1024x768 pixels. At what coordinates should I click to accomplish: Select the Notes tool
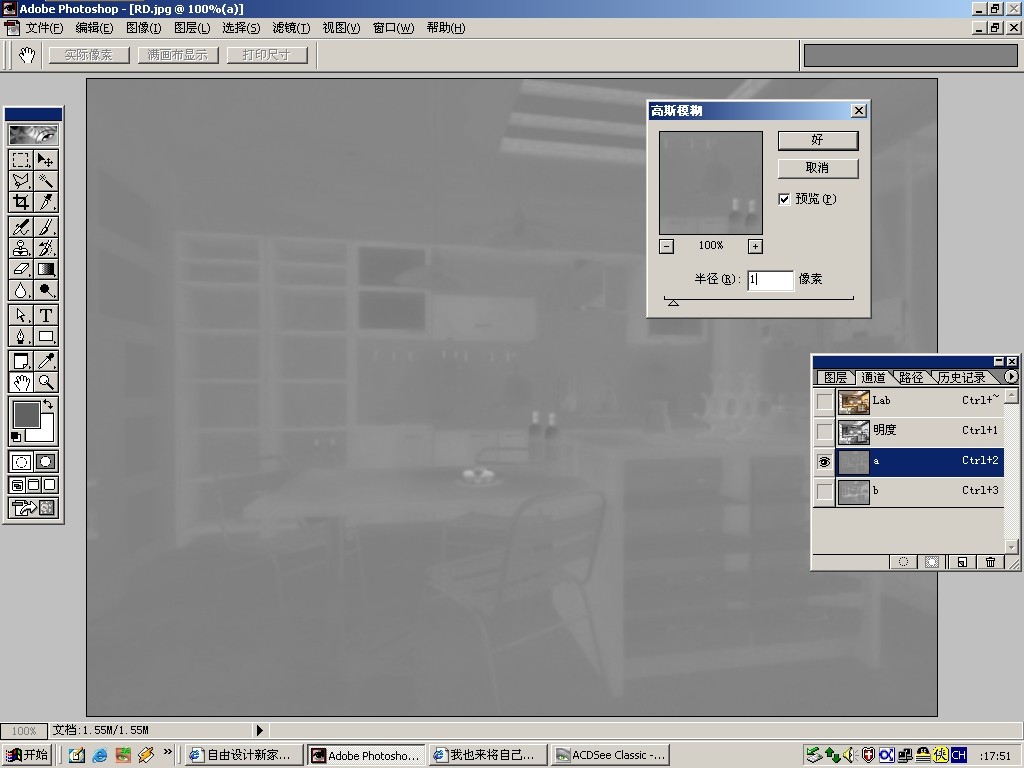21,361
